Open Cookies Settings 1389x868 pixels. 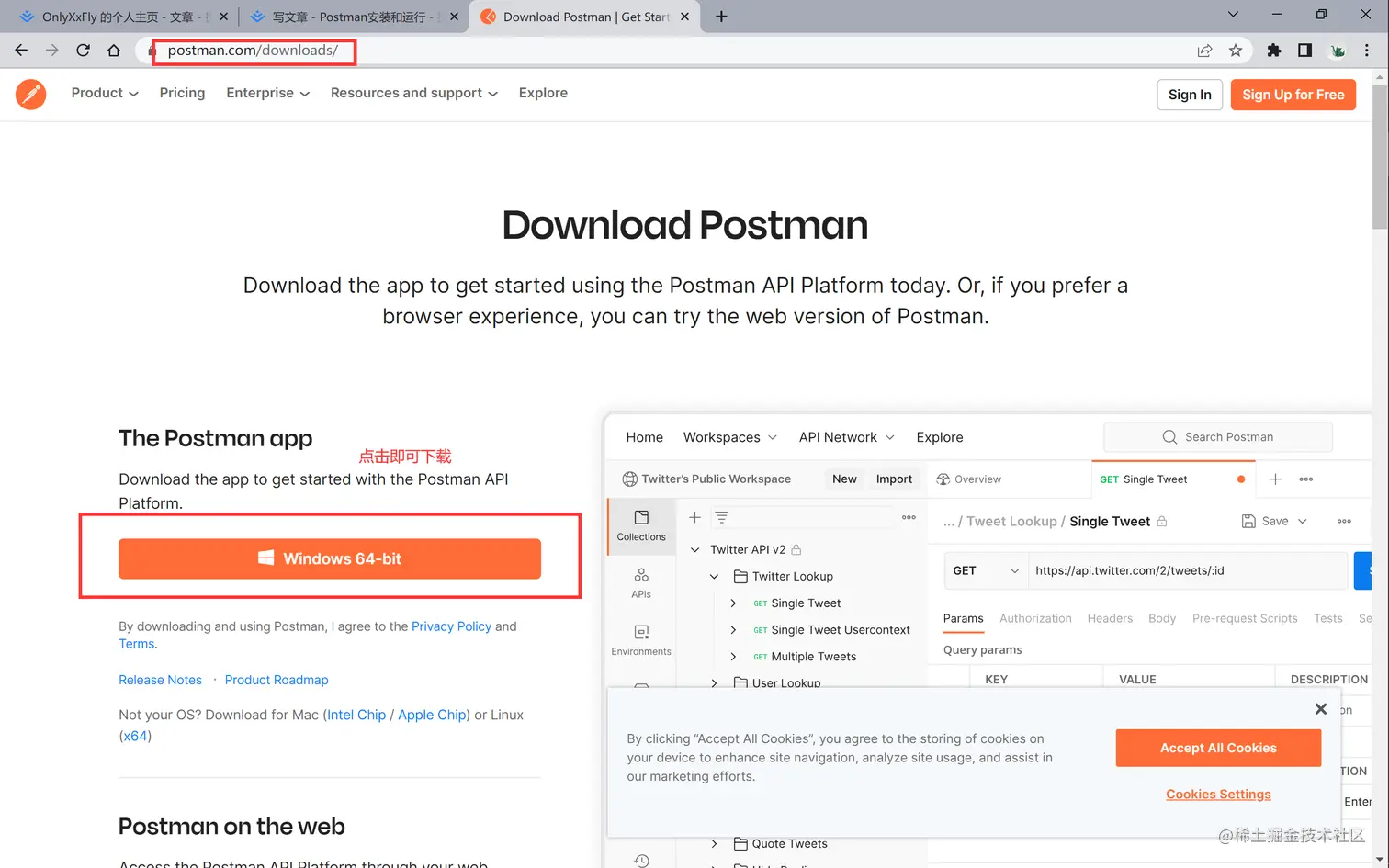pos(1218,795)
